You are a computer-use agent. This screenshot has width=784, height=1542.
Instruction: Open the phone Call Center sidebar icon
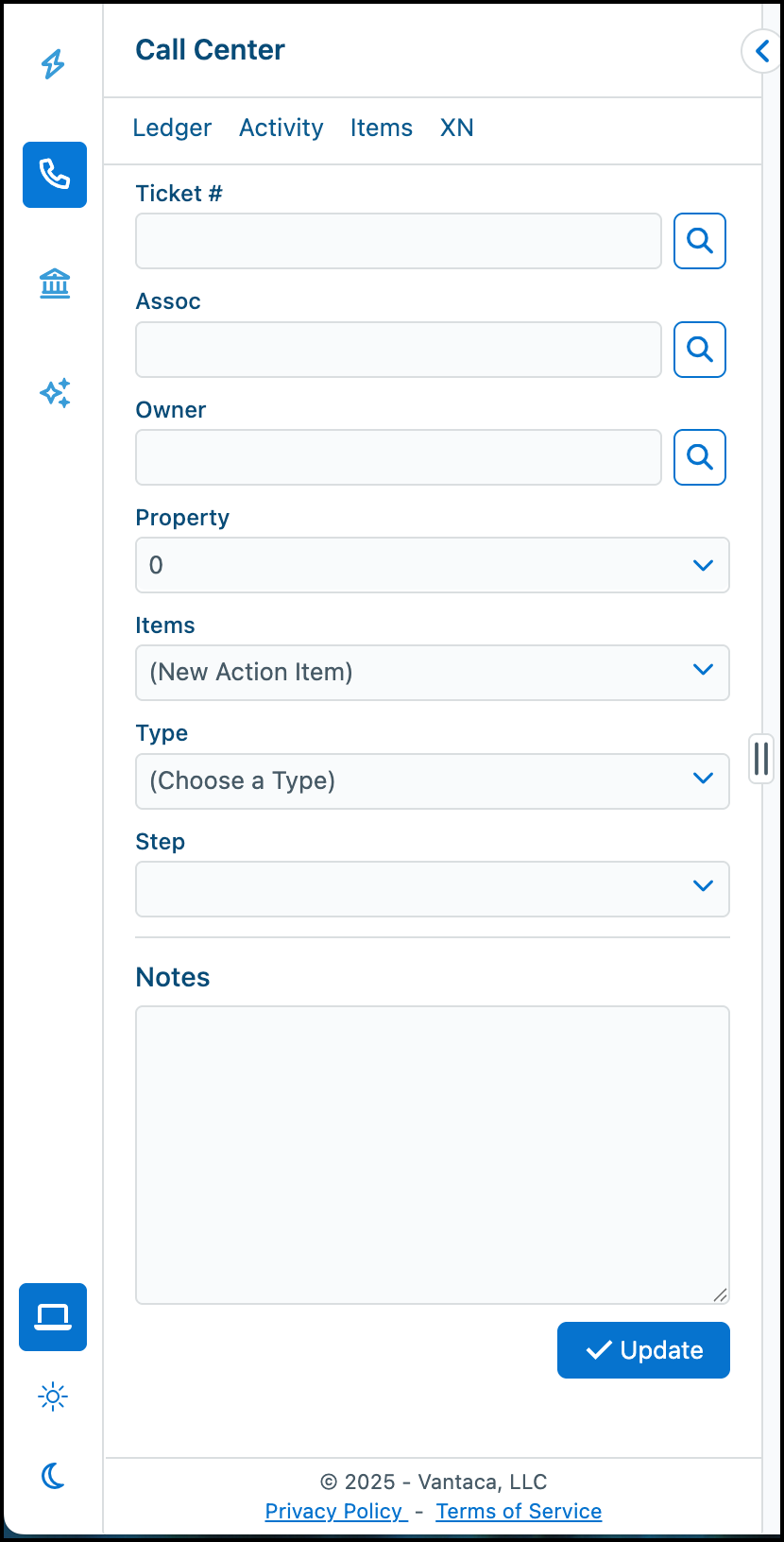point(55,175)
